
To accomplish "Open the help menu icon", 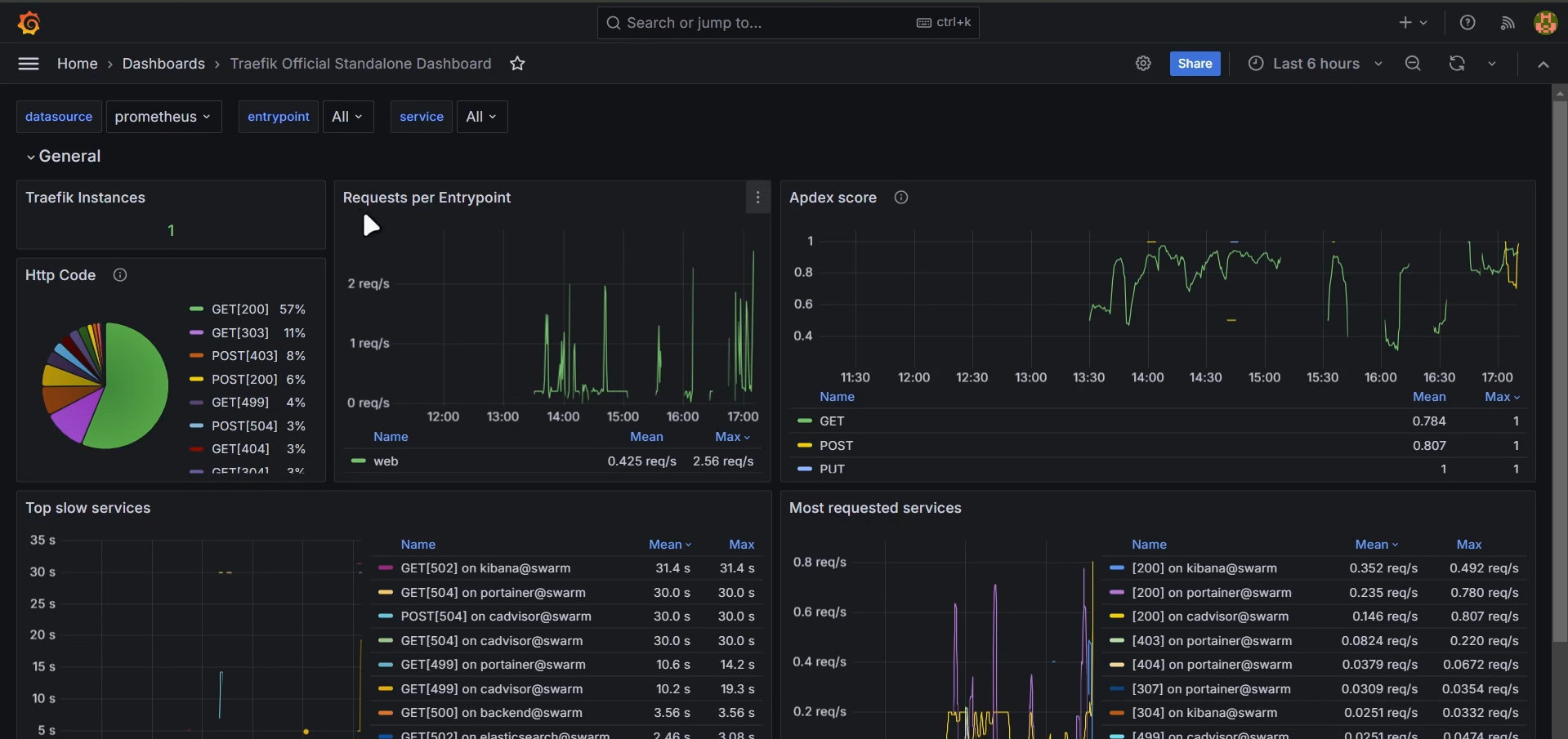I will click(x=1467, y=23).
